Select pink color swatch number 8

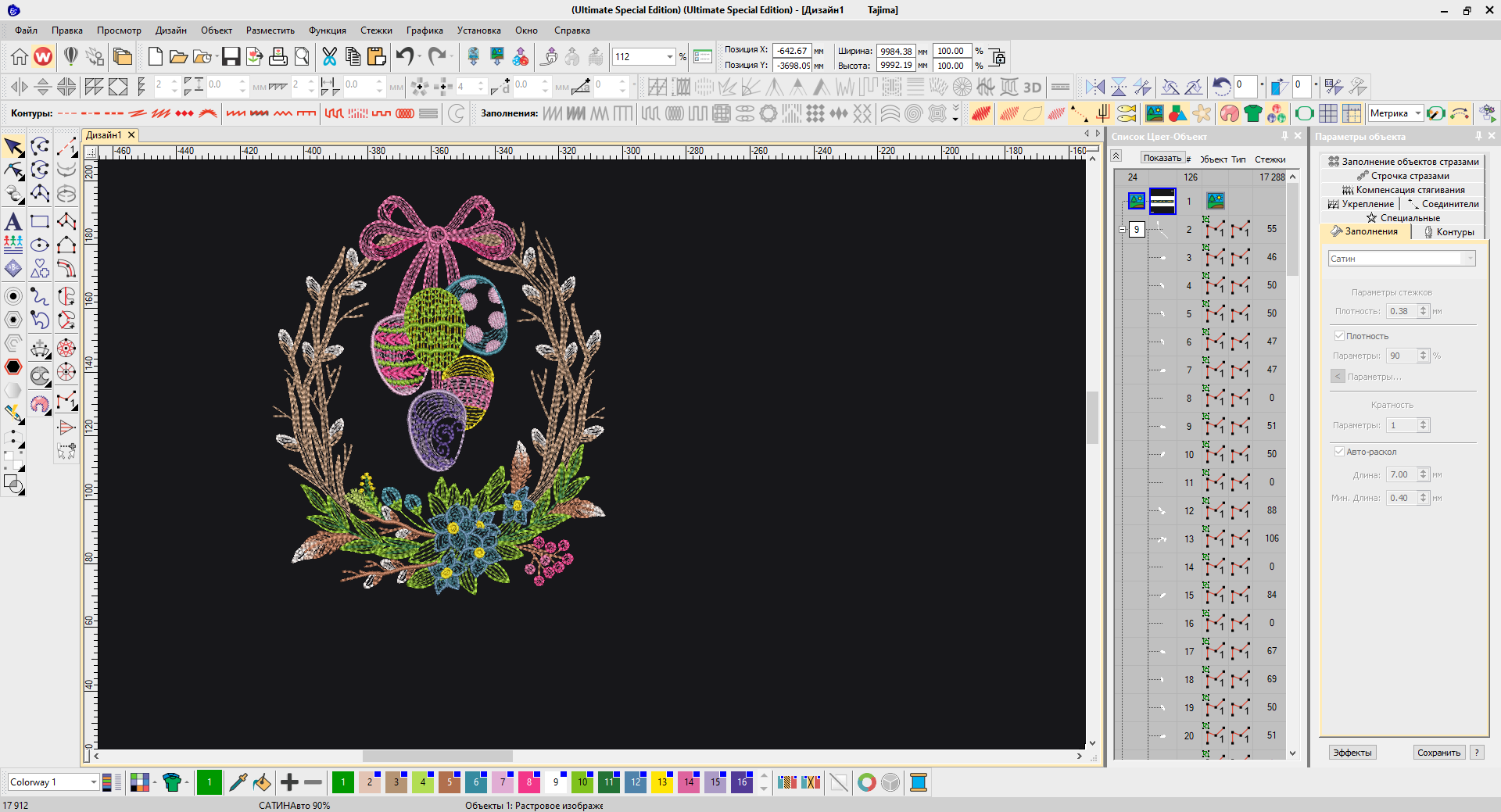click(529, 782)
